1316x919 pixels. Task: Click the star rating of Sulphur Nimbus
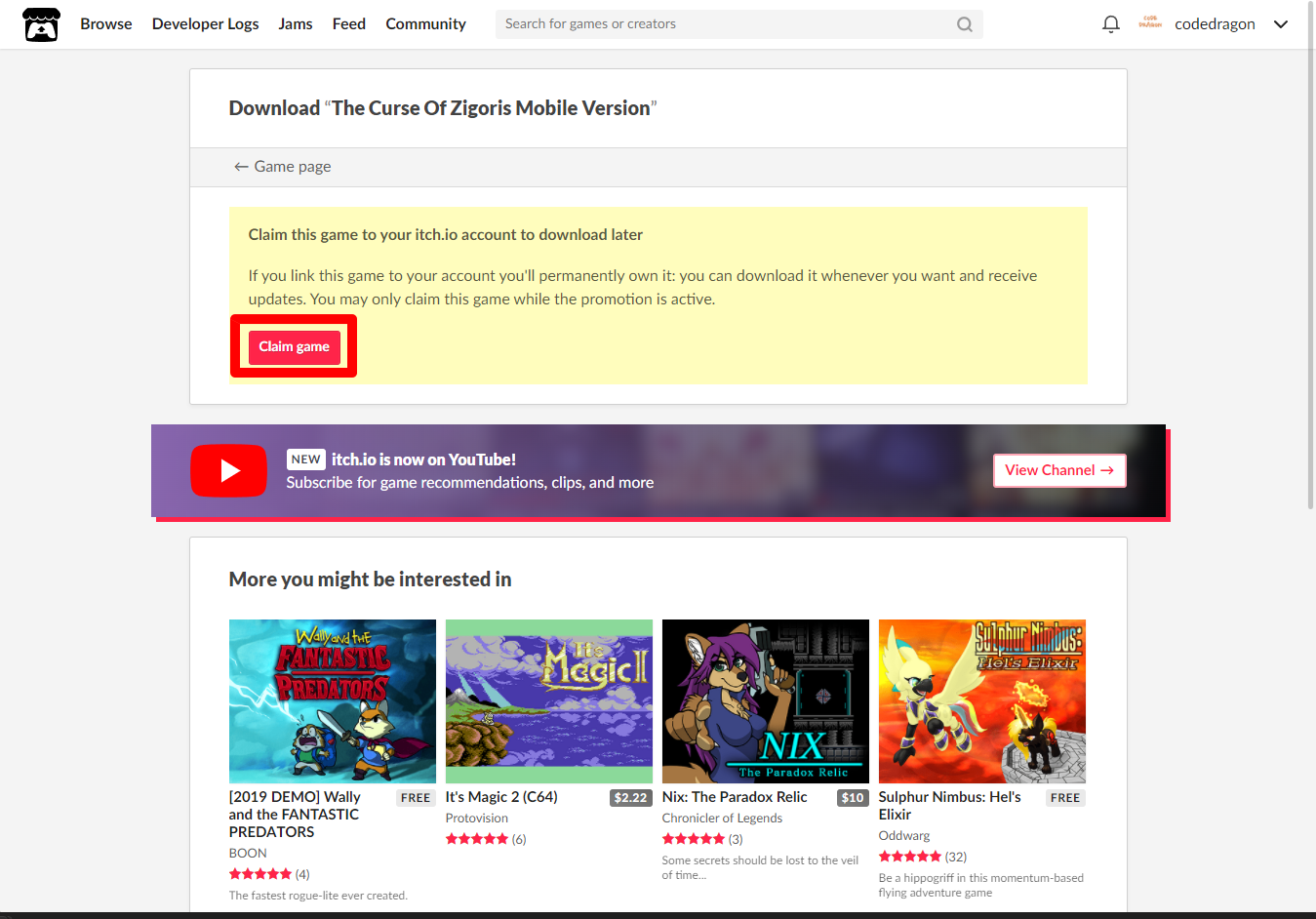click(x=910, y=857)
